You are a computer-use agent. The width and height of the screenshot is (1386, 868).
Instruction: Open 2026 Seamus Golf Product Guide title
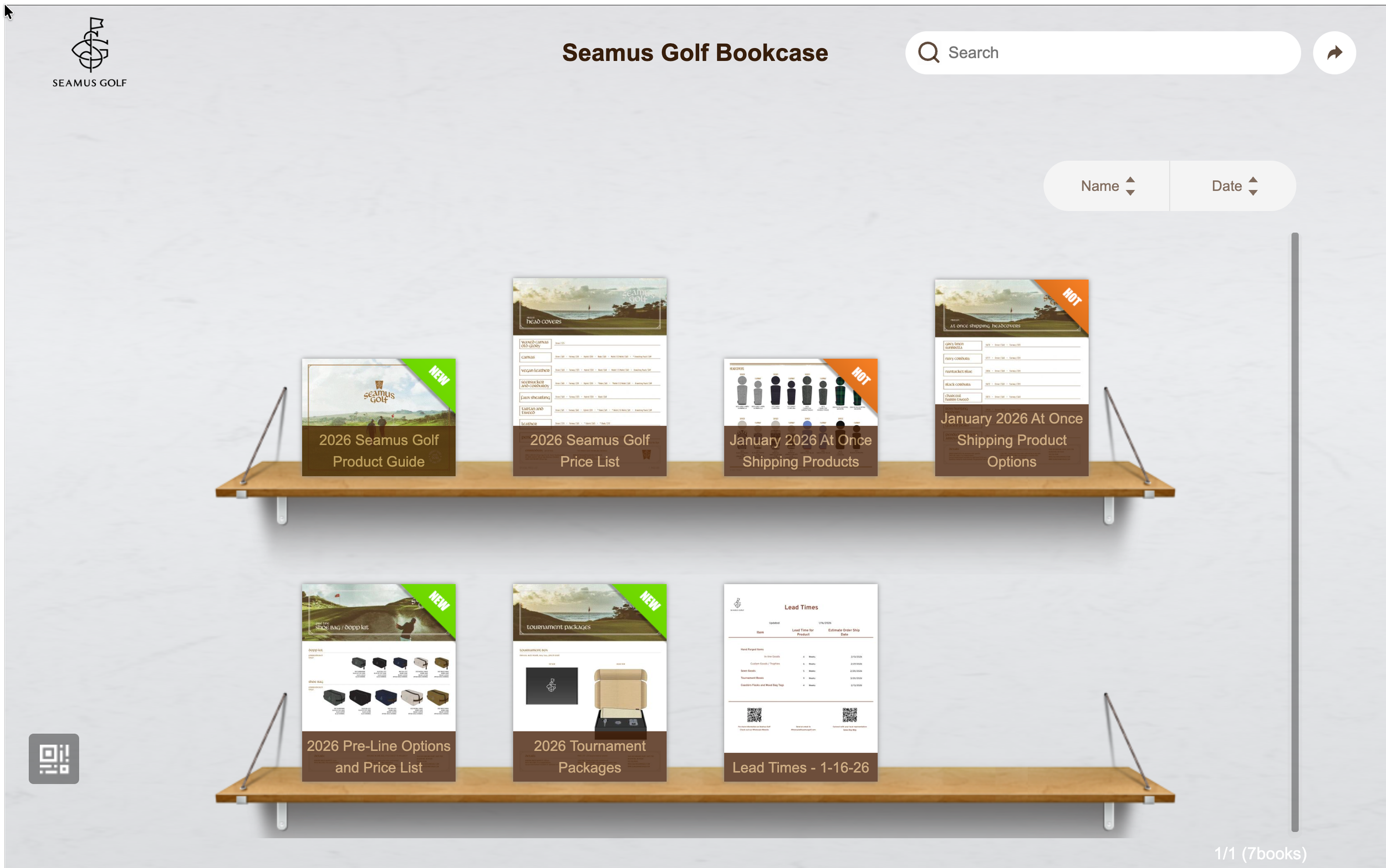tap(378, 451)
